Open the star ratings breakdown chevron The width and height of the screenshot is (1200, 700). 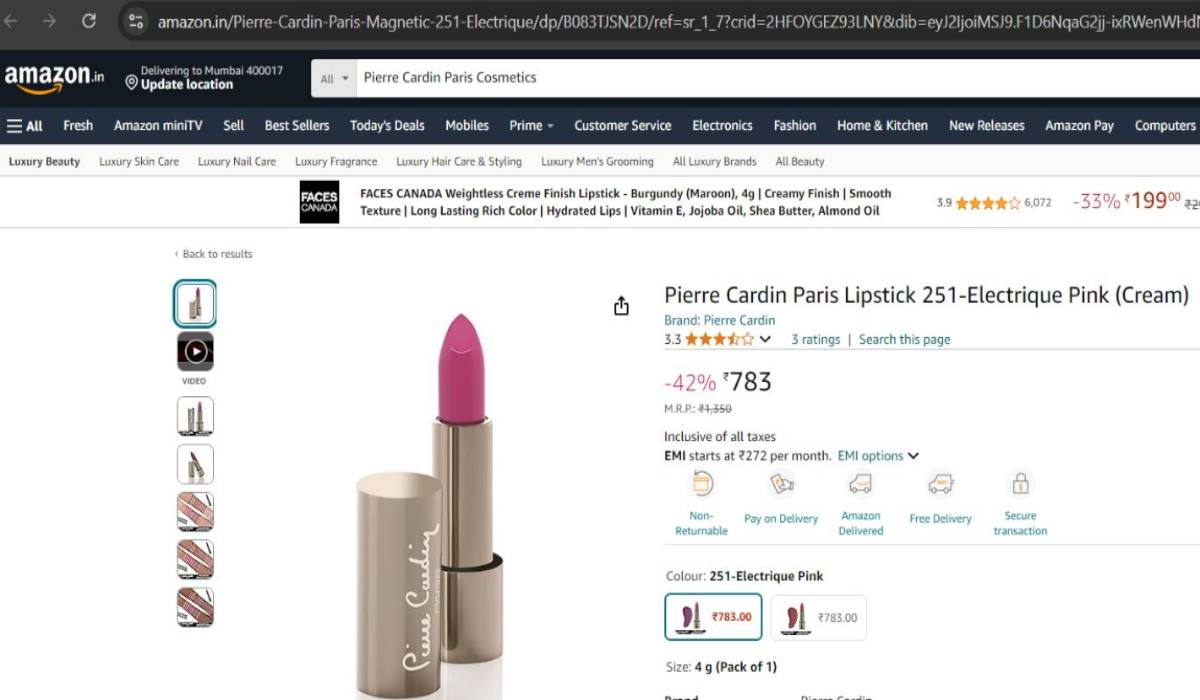tap(766, 339)
